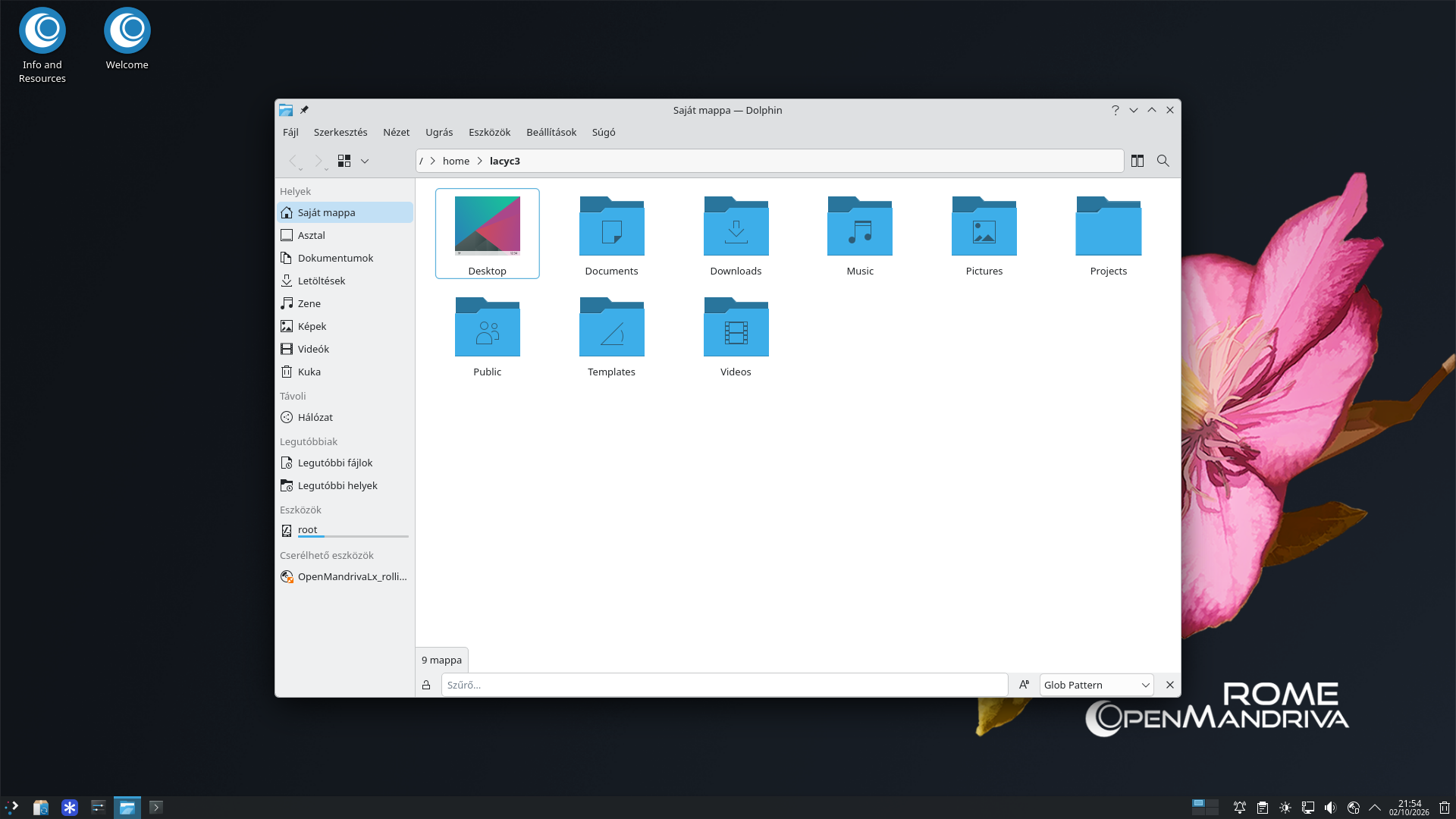The width and height of the screenshot is (1456, 819).
Task: Toggle split view icon in toolbar
Action: [x=1137, y=161]
